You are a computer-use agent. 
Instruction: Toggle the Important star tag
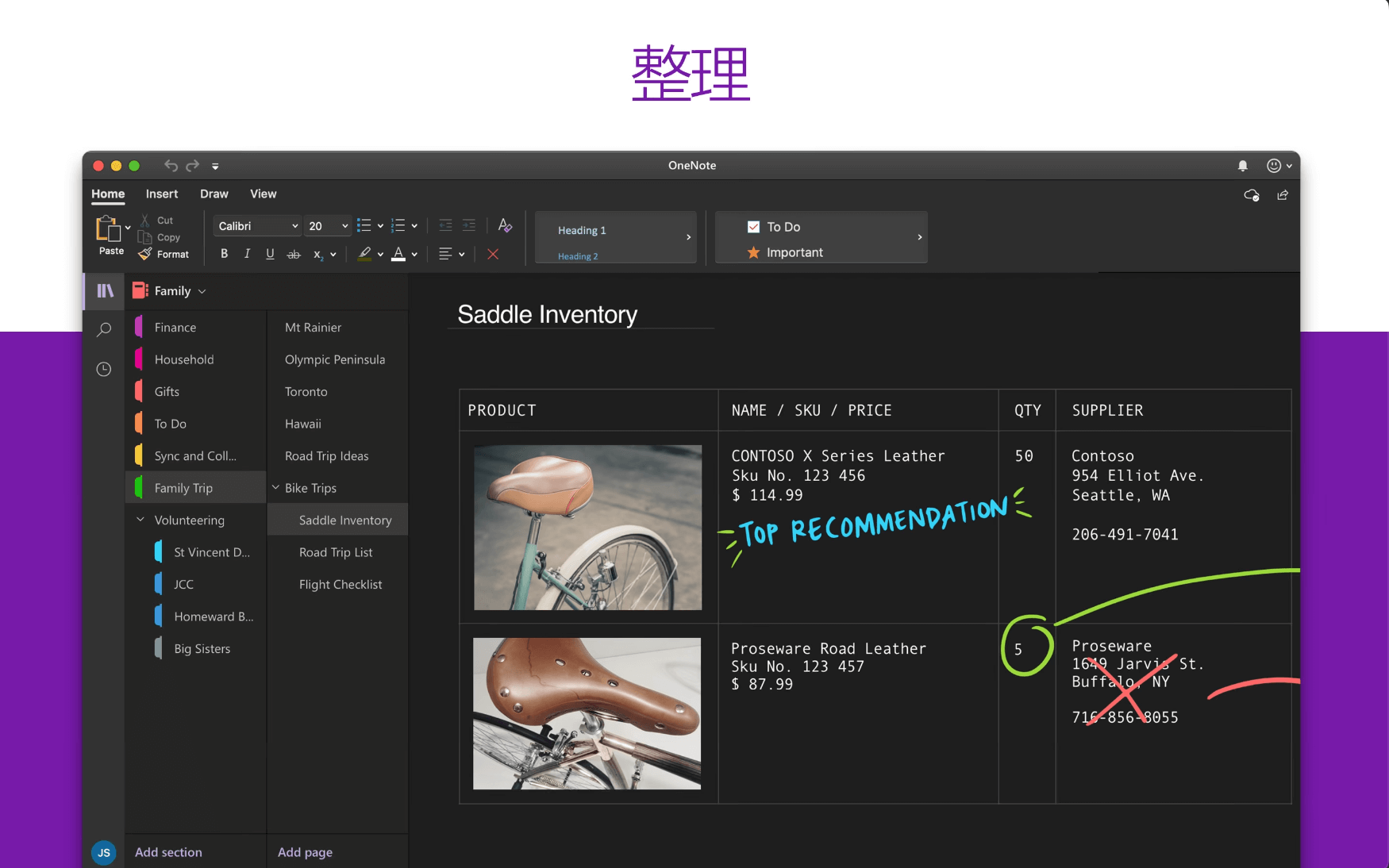coord(752,252)
